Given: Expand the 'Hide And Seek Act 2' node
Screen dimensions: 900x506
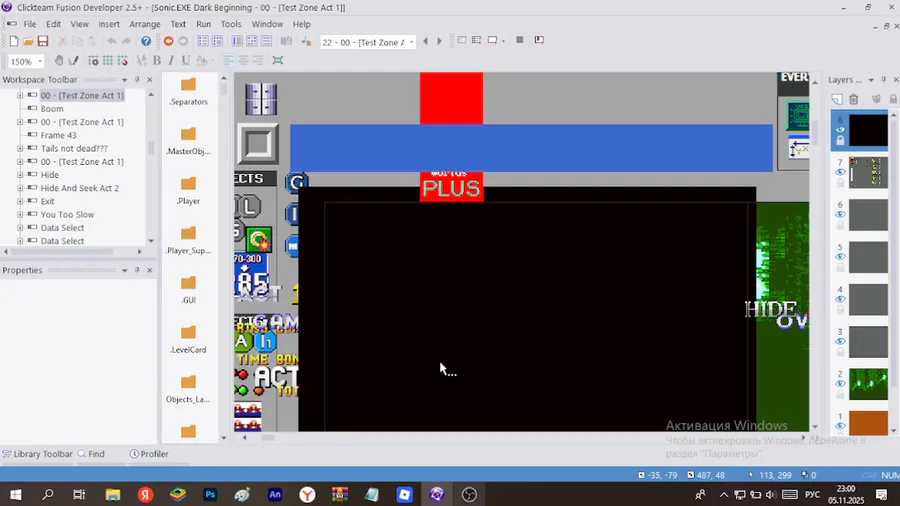Looking at the screenshot, I should pos(20,188).
